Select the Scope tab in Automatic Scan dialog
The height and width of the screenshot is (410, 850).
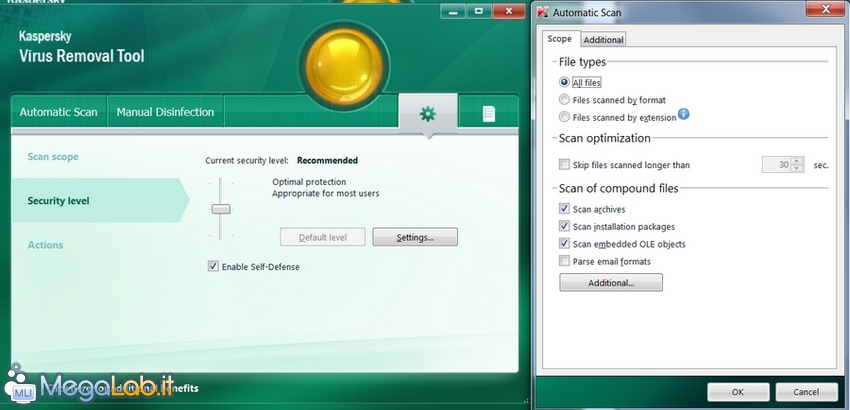click(x=559, y=39)
